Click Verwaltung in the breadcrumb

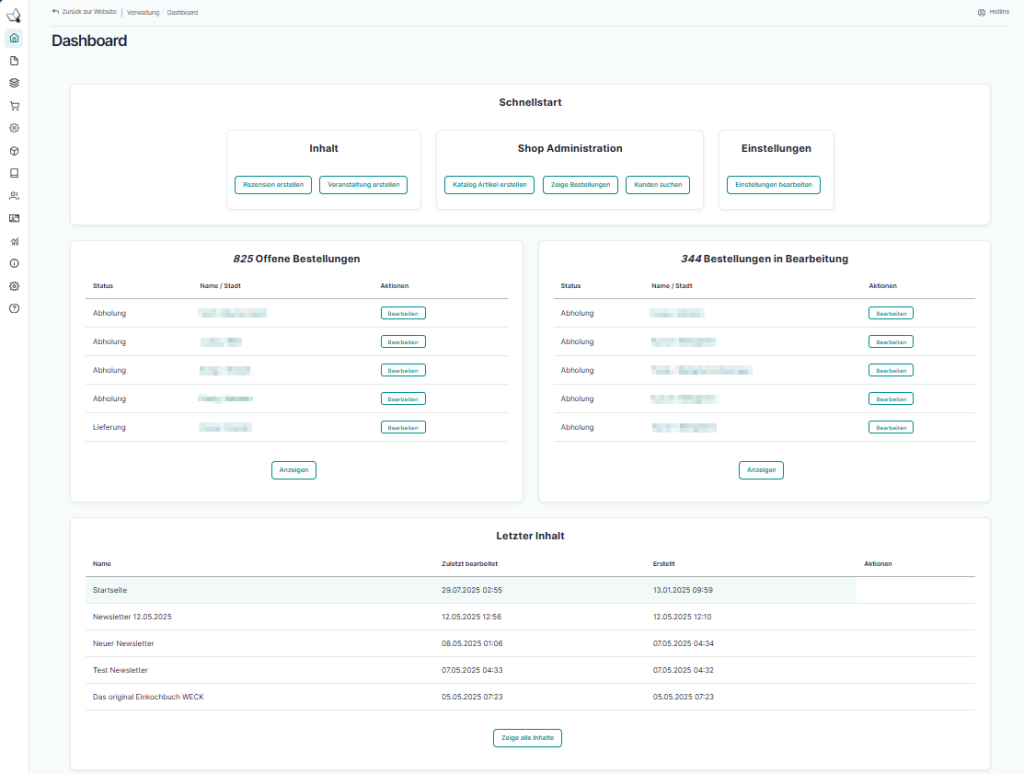point(143,12)
